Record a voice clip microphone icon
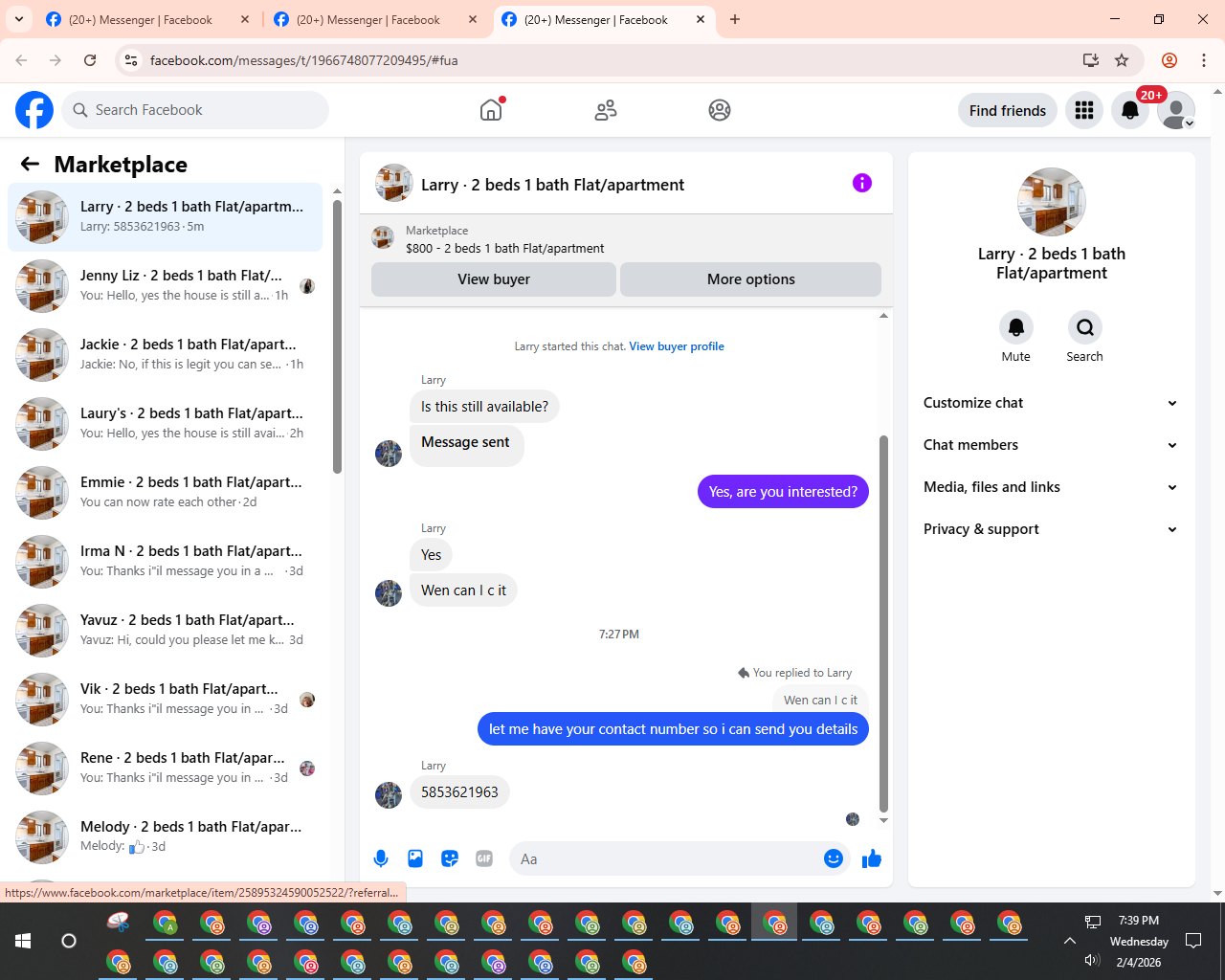 click(x=381, y=858)
